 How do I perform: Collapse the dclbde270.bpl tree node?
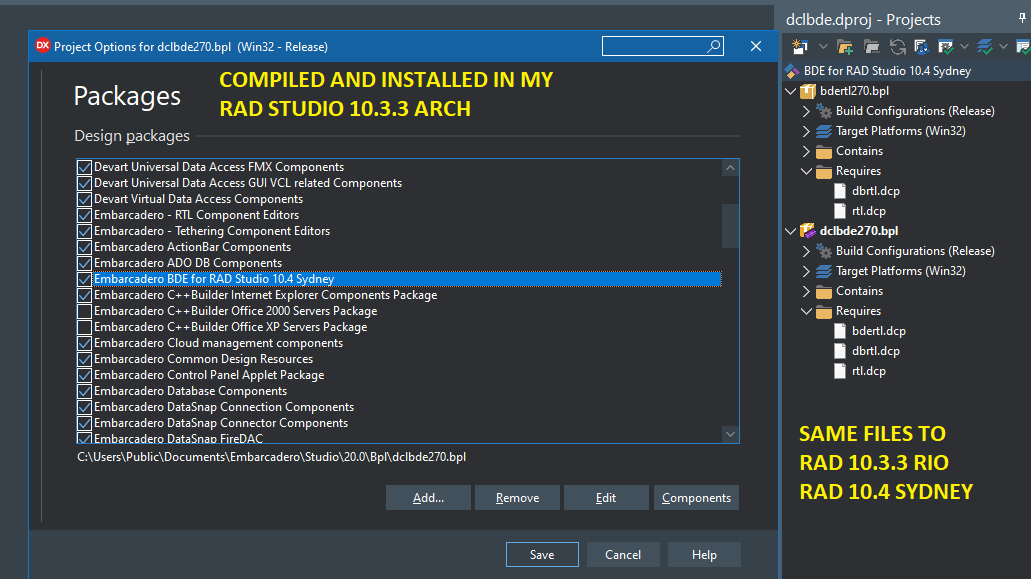(x=791, y=231)
